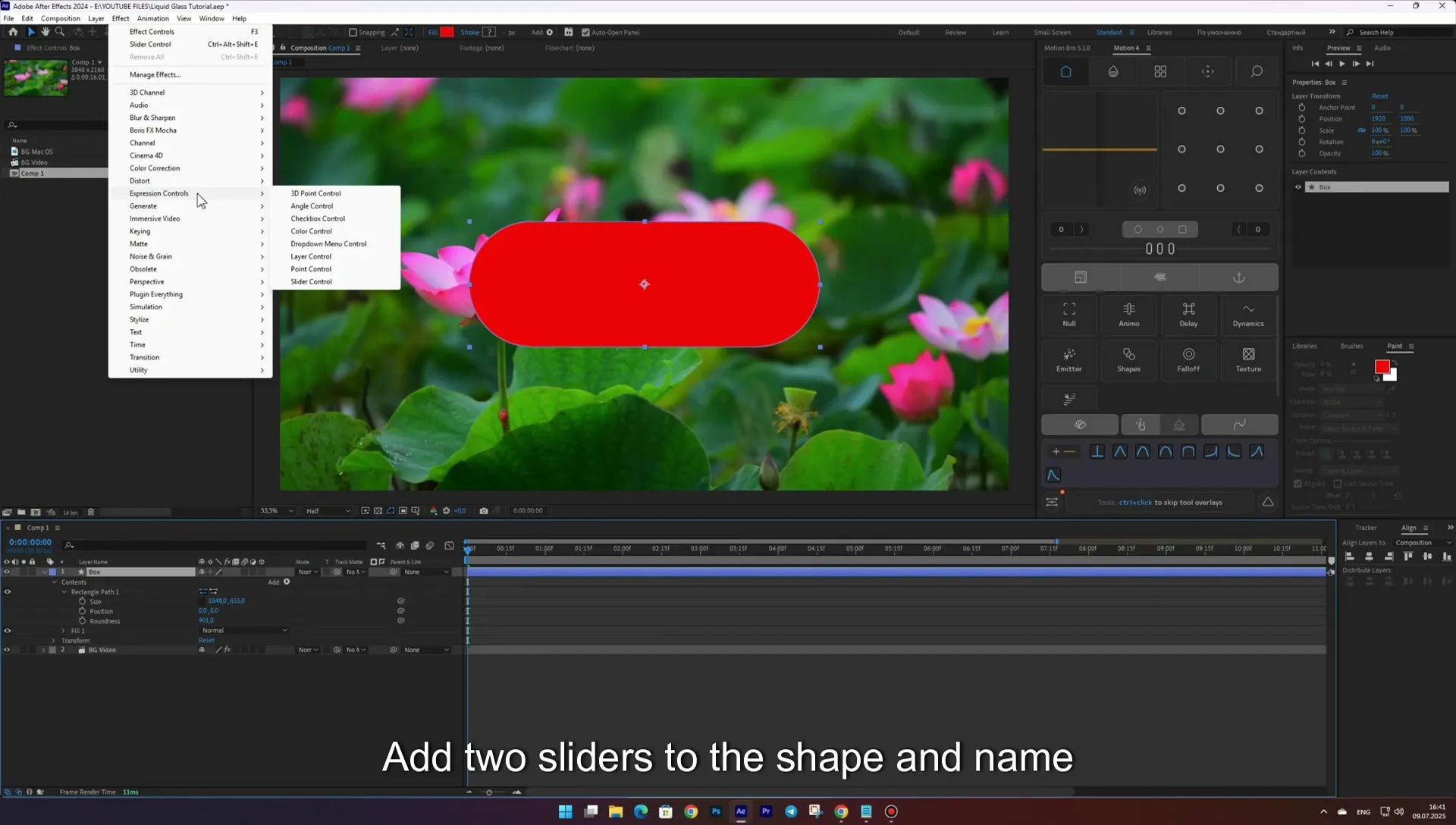The height and width of the screenshot is (825, 1456).
Task: Hide the Box layer with eye icon
Action: coord(7,572)
